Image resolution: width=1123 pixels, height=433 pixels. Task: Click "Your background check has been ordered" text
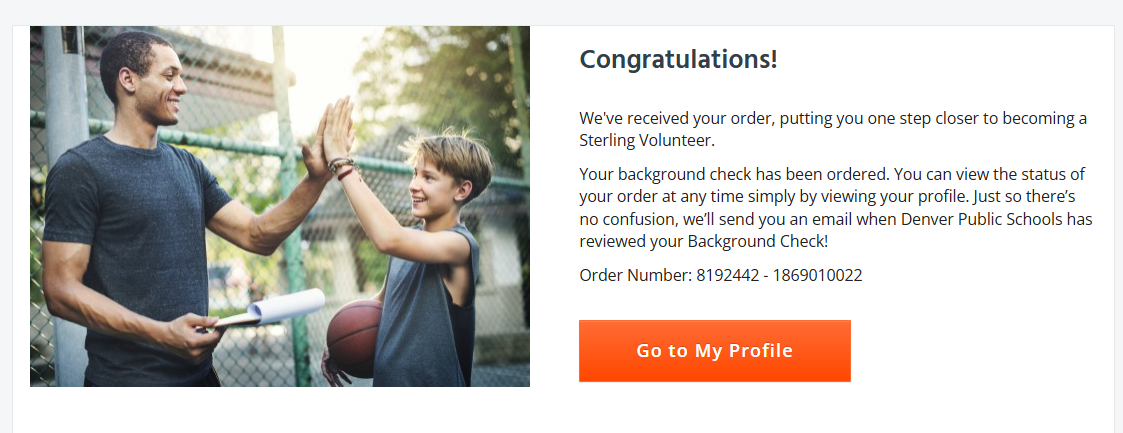pos(720,174)
